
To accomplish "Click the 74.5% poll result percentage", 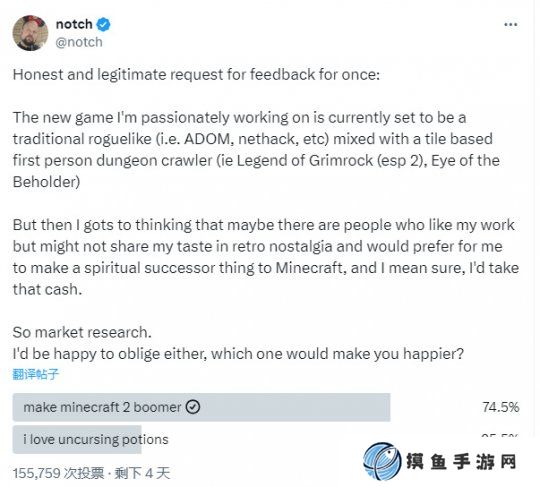I will click(500, 407).
